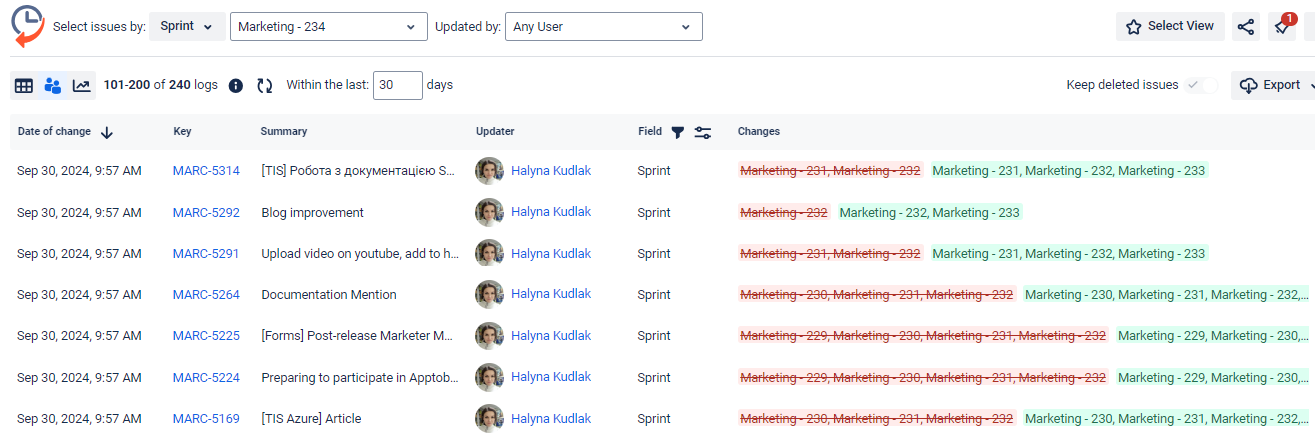Screen dimensions: 1315x439
Task: Toggle Keep deleted issues switch
Action: point(1200,85)
